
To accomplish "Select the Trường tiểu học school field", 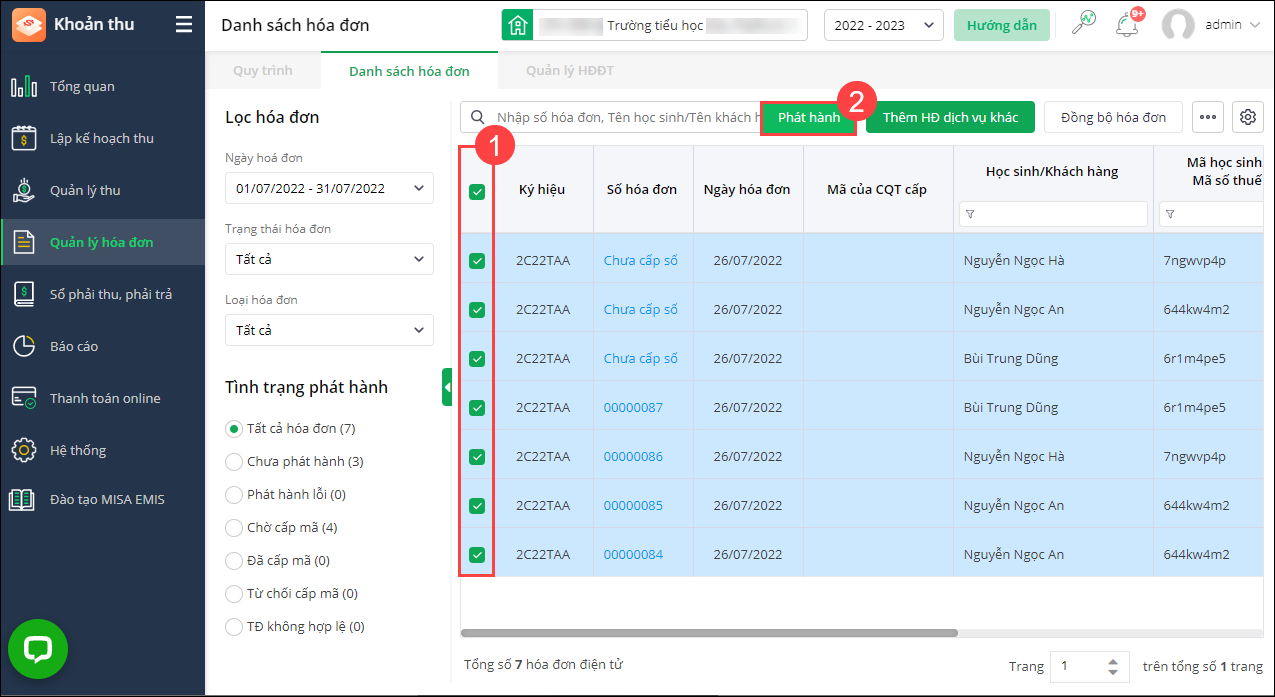I will (670, 25).
